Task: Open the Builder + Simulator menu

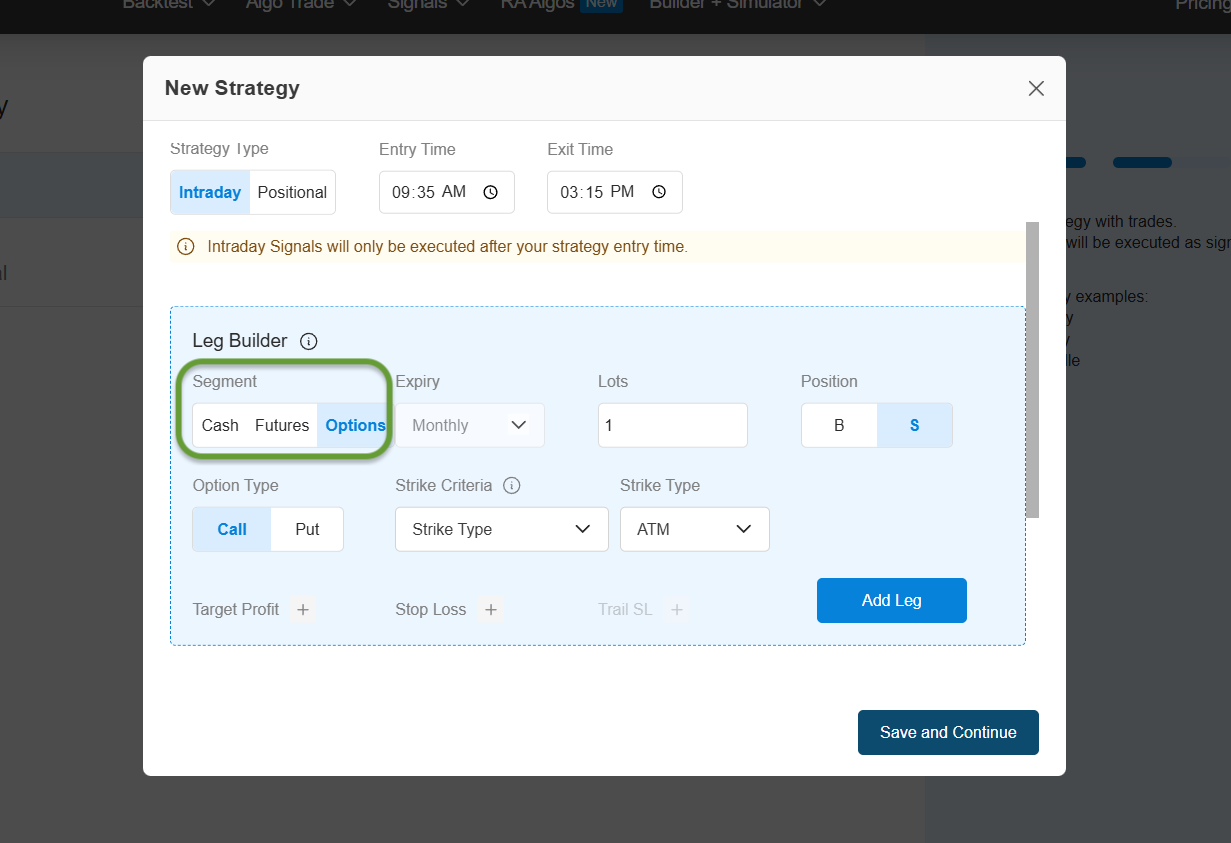Action: click(738, 4)
